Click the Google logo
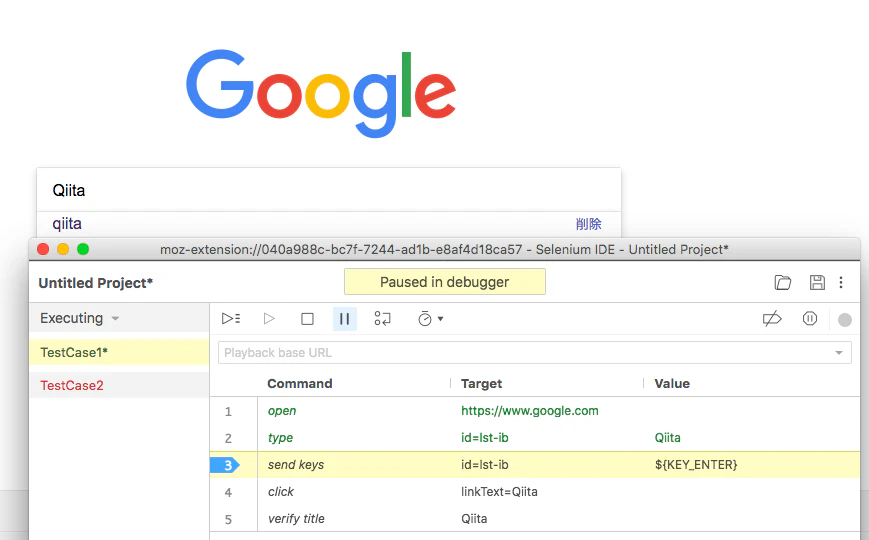The image size is (869, 540). (x=321, y=92)
